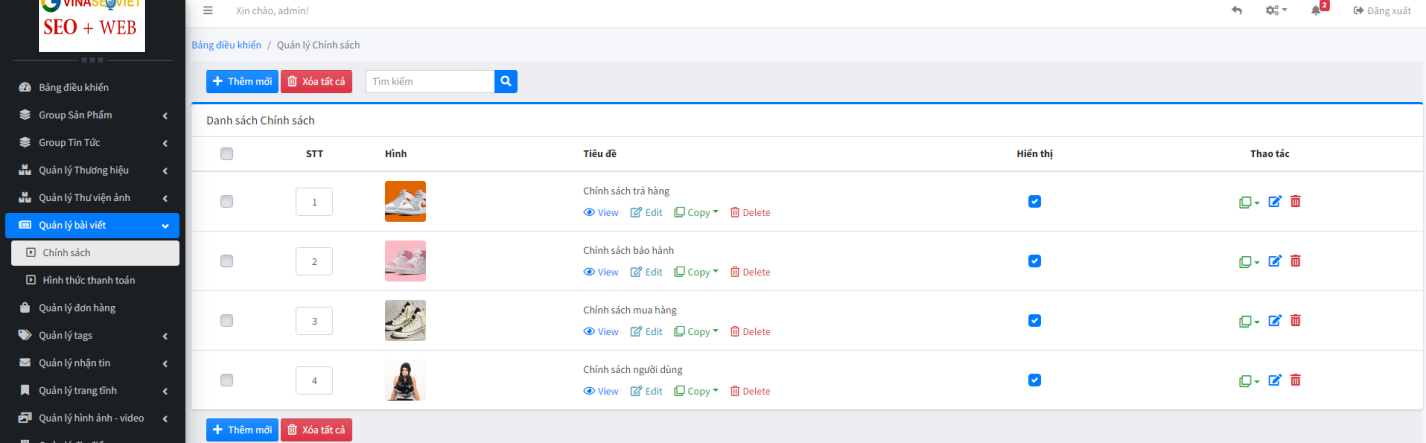This screenshot has height=443, width=1426.
Task: Click top Thêm mới button
Action: coord(242,81)
